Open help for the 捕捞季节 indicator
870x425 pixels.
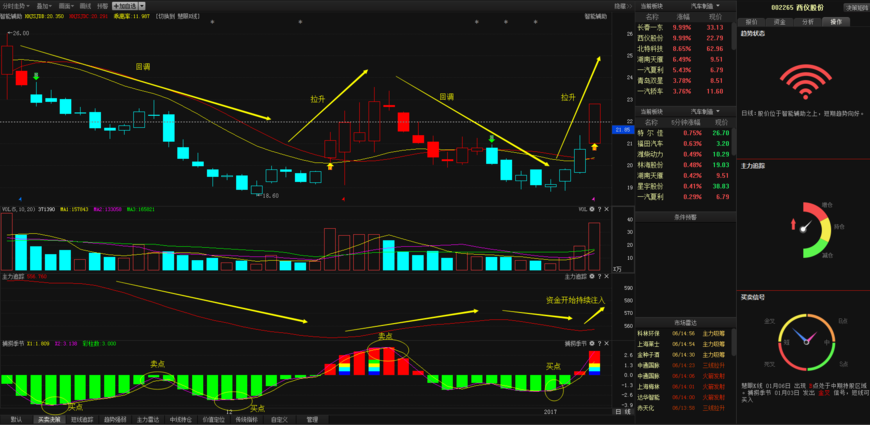point(599,343)
